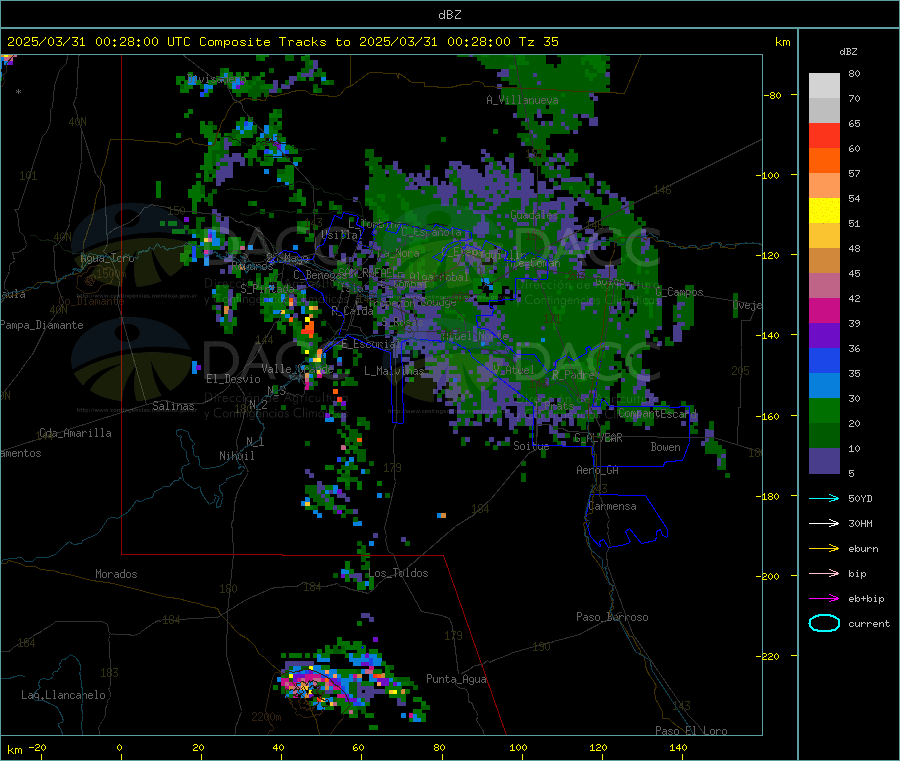Click the Paso El Loro label
900x761 pixels.
[691, 731]
